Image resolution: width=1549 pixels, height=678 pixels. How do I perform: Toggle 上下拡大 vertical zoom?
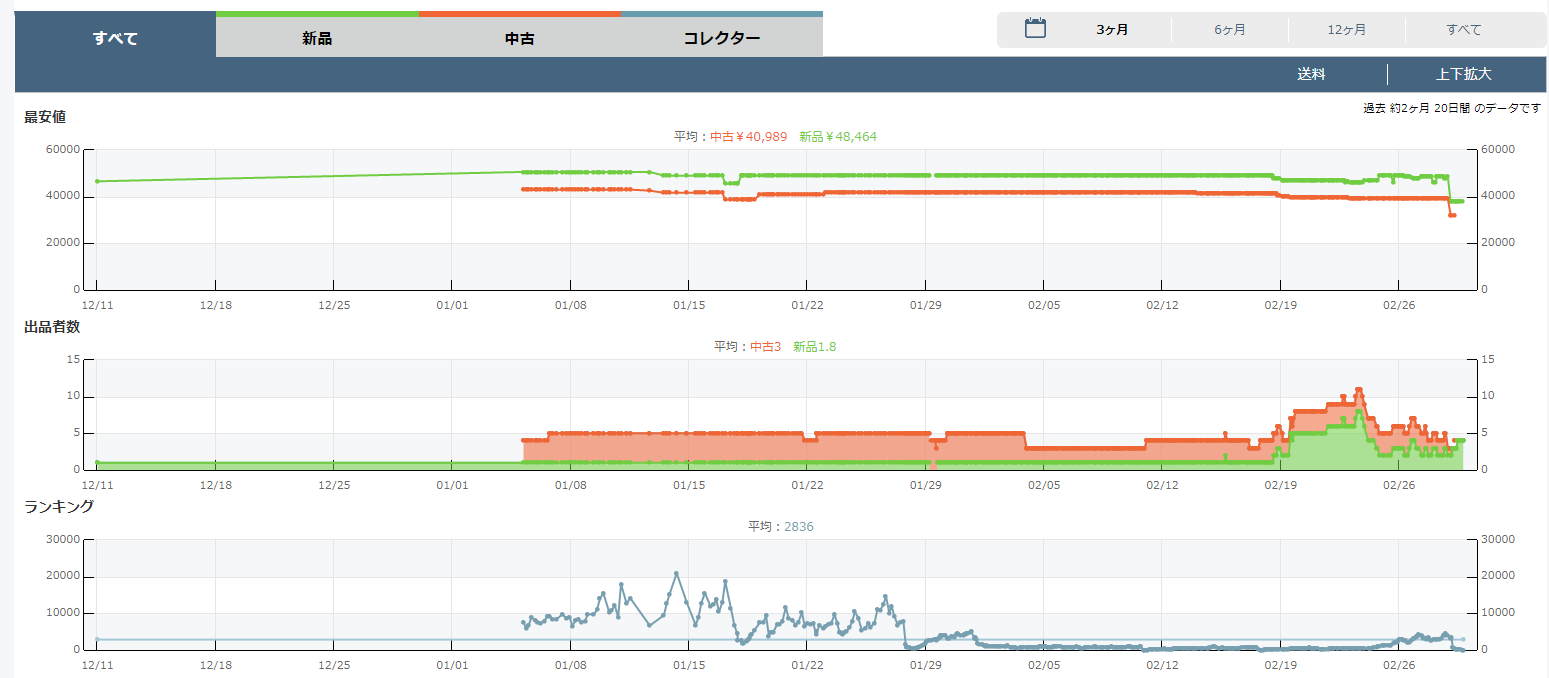pos(1463,74)
